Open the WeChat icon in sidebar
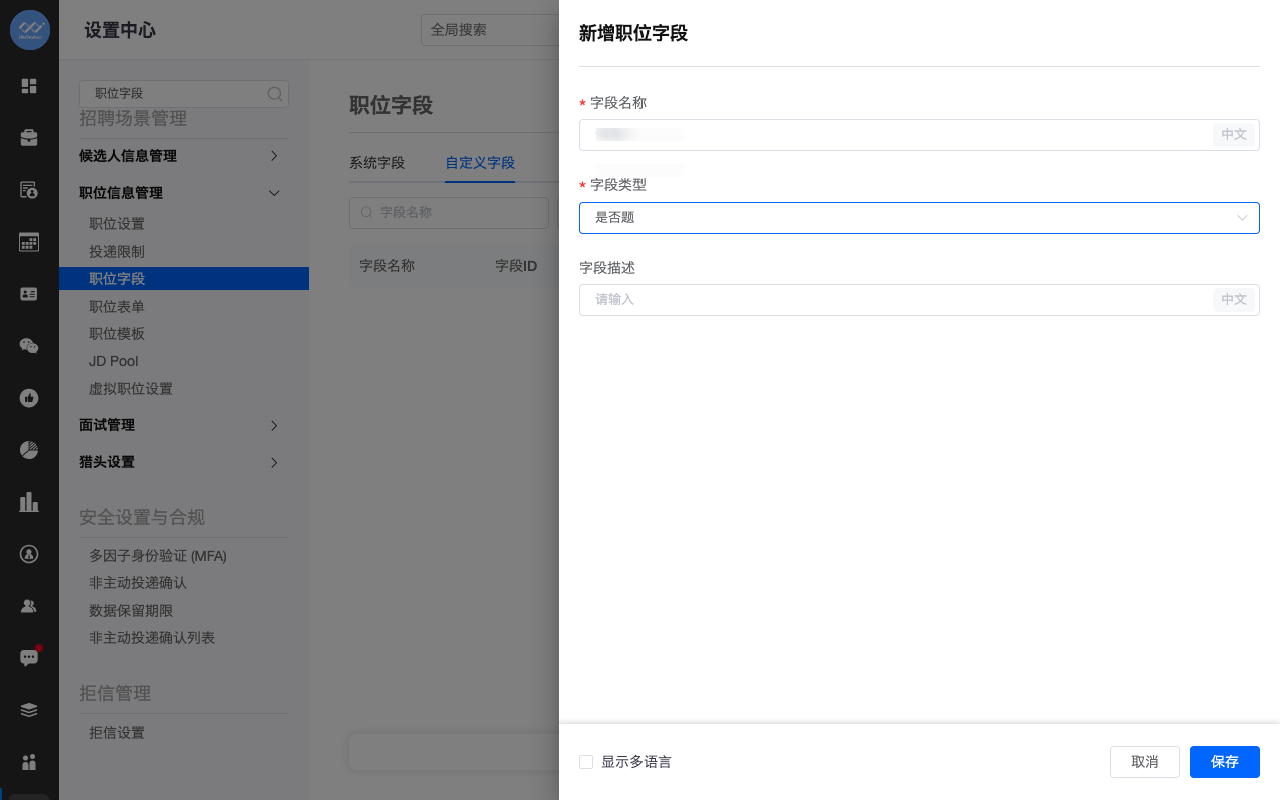 (x=29, y=346)
